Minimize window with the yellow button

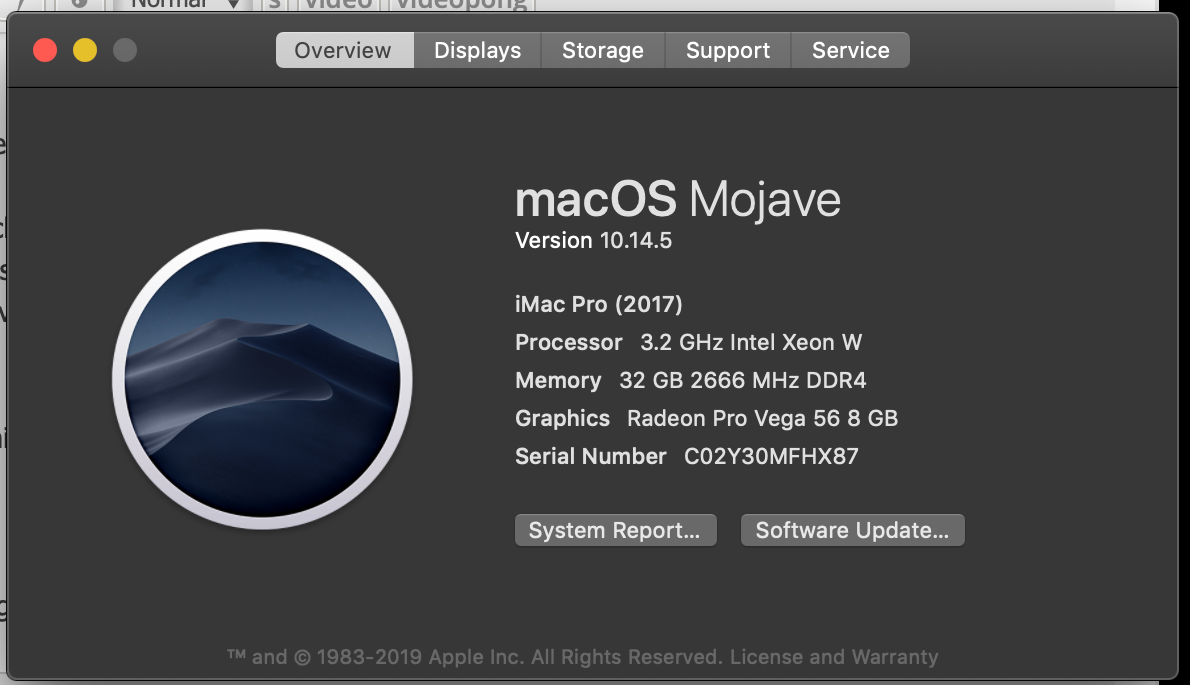[85, 50]
